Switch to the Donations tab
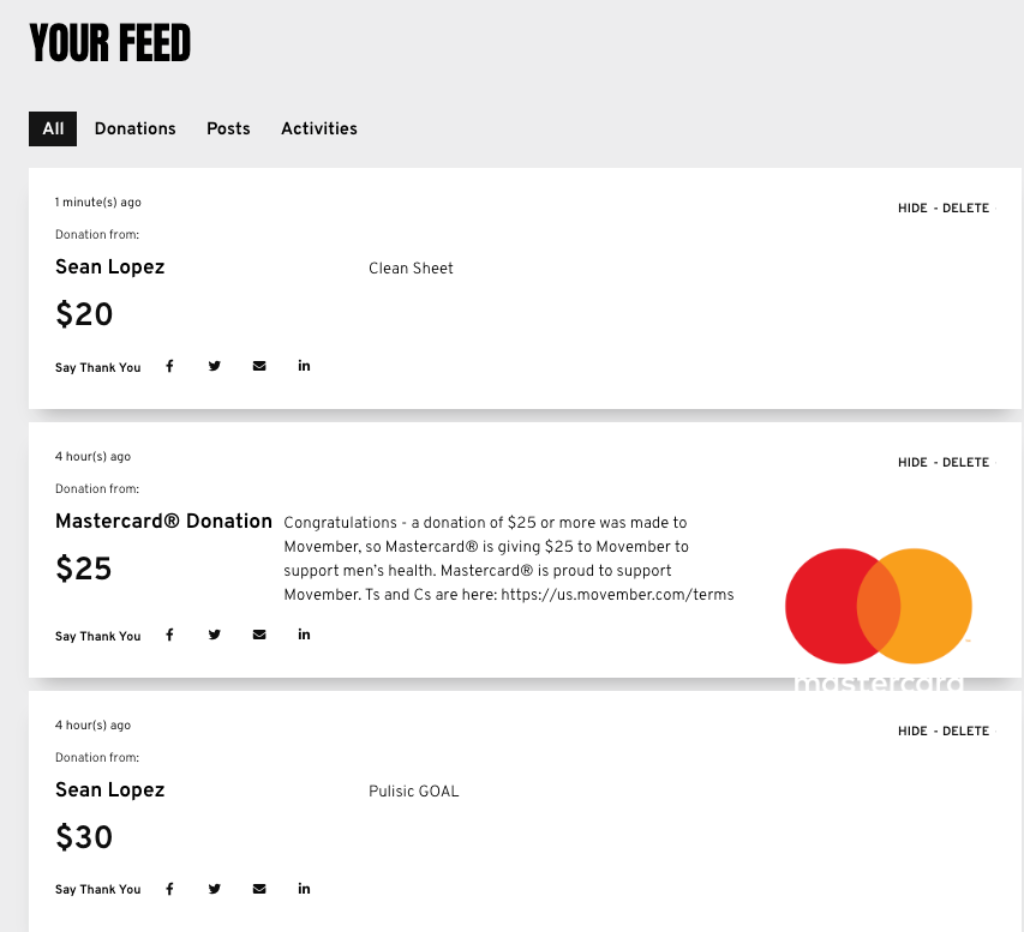This screenshot has width=1024, height=932. point(135,129)
